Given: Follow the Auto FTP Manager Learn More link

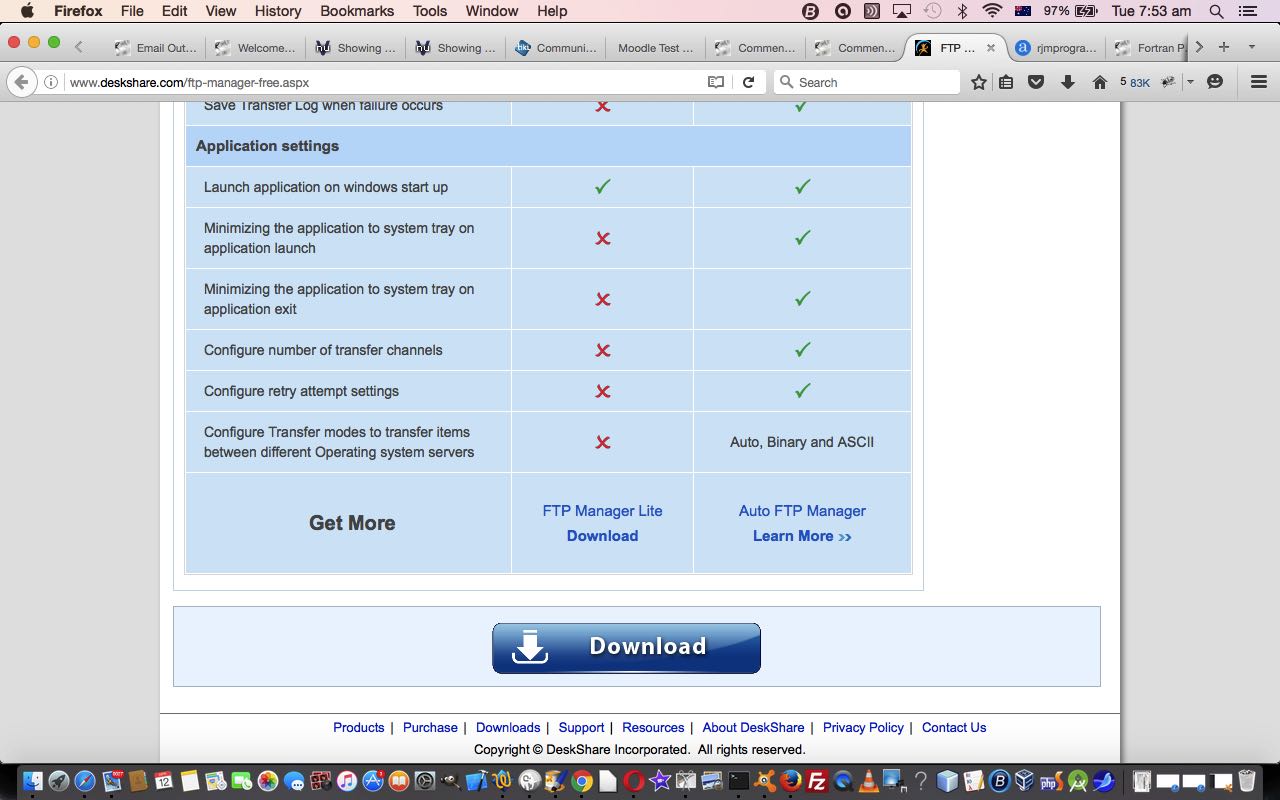Looking at the screenshot, I should [801, 536].
